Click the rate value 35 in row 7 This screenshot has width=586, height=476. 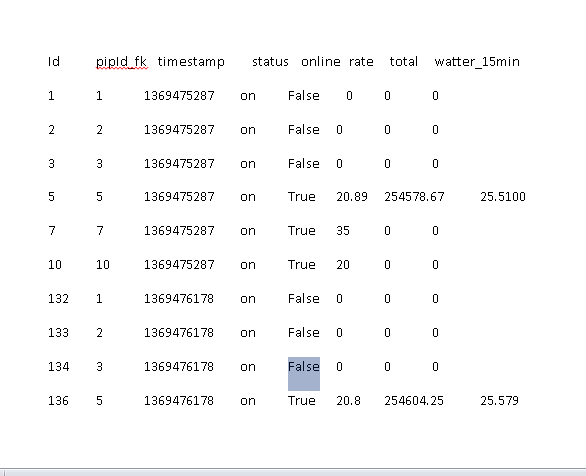click(343, 231)
